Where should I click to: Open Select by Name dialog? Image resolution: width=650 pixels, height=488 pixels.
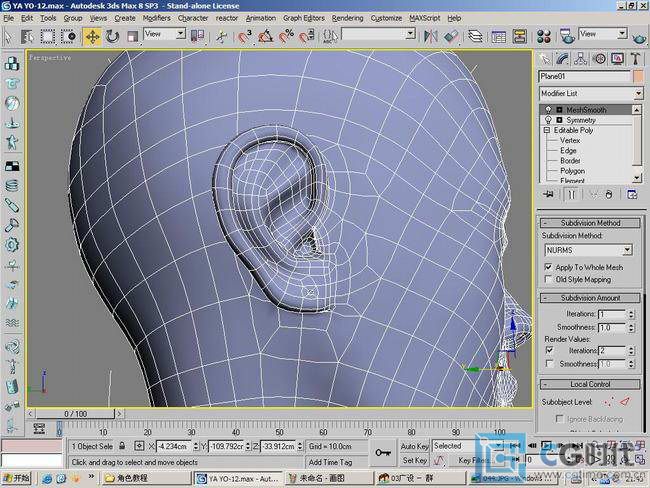tap(27, 36)
